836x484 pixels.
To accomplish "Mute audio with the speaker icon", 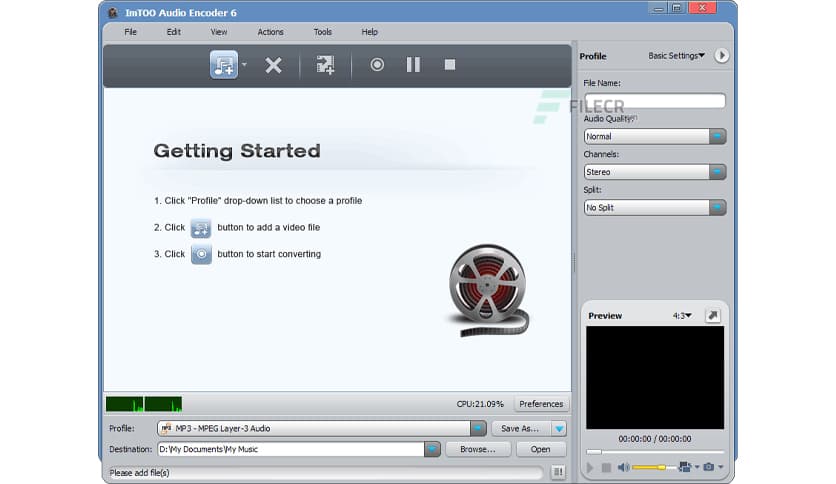I will (623, 467).
